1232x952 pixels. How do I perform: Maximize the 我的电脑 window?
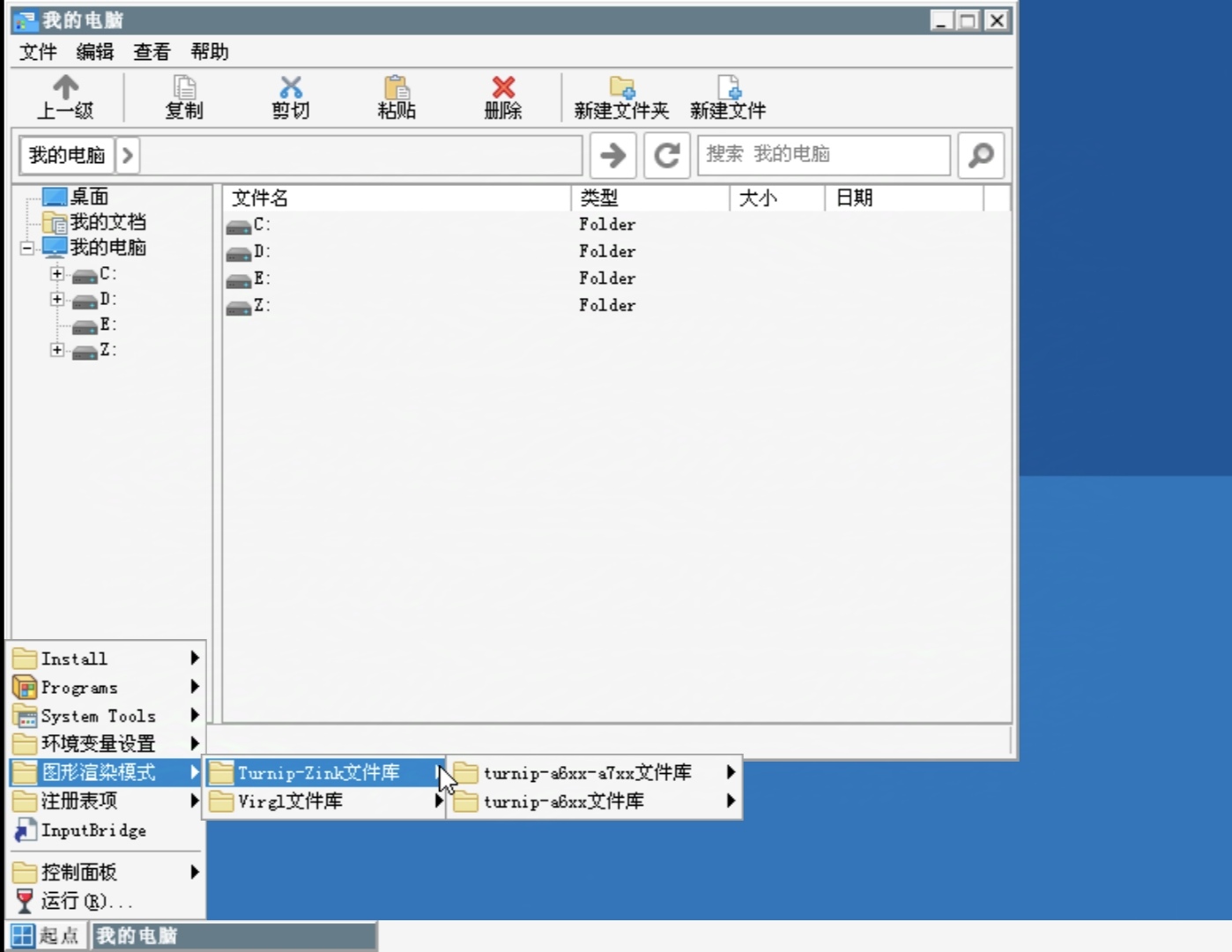pos(969,20)
